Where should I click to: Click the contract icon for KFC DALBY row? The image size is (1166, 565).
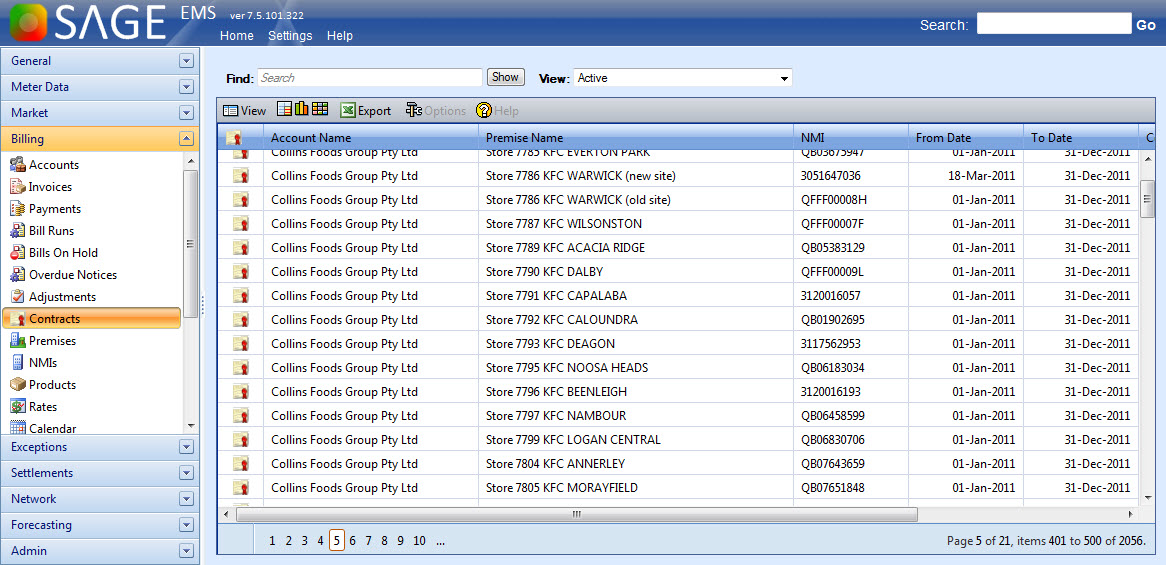[240, 271]
